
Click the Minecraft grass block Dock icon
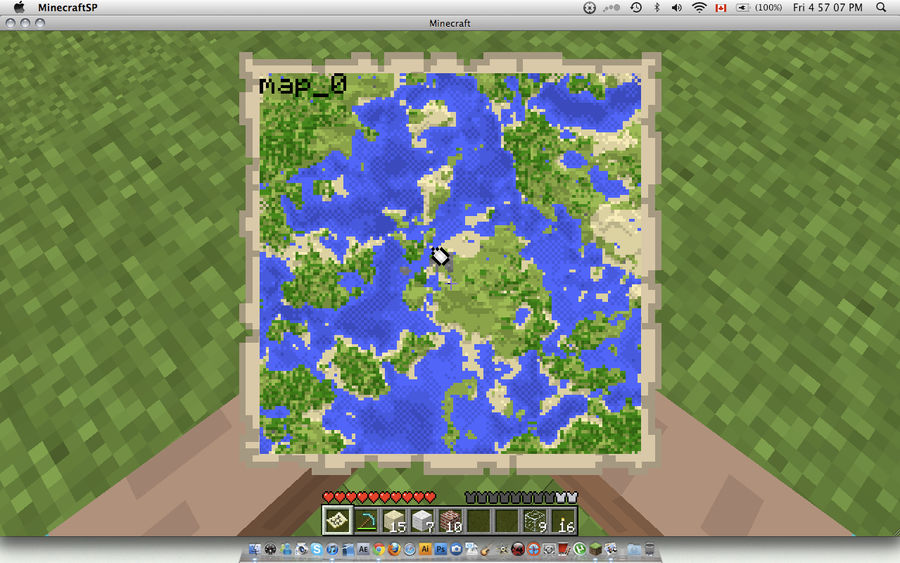596,549
